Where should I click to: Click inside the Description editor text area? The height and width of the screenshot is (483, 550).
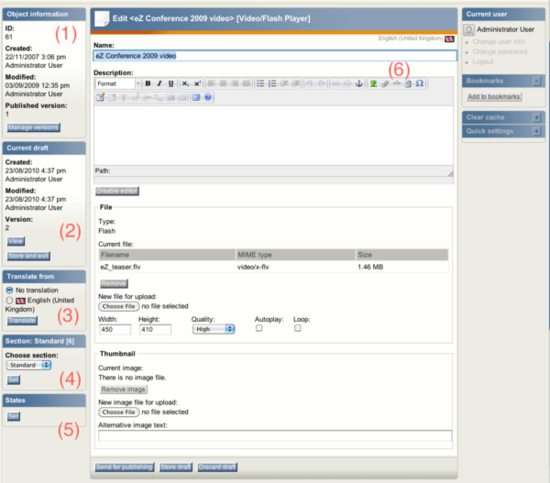coord(274,135)
